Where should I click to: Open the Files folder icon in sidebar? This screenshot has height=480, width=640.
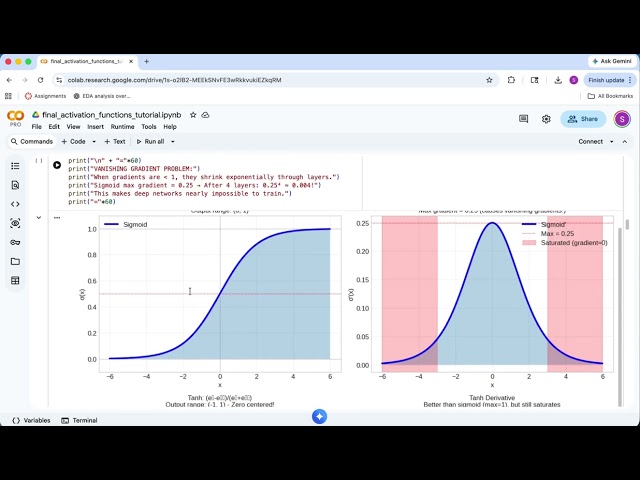point(15,261)
